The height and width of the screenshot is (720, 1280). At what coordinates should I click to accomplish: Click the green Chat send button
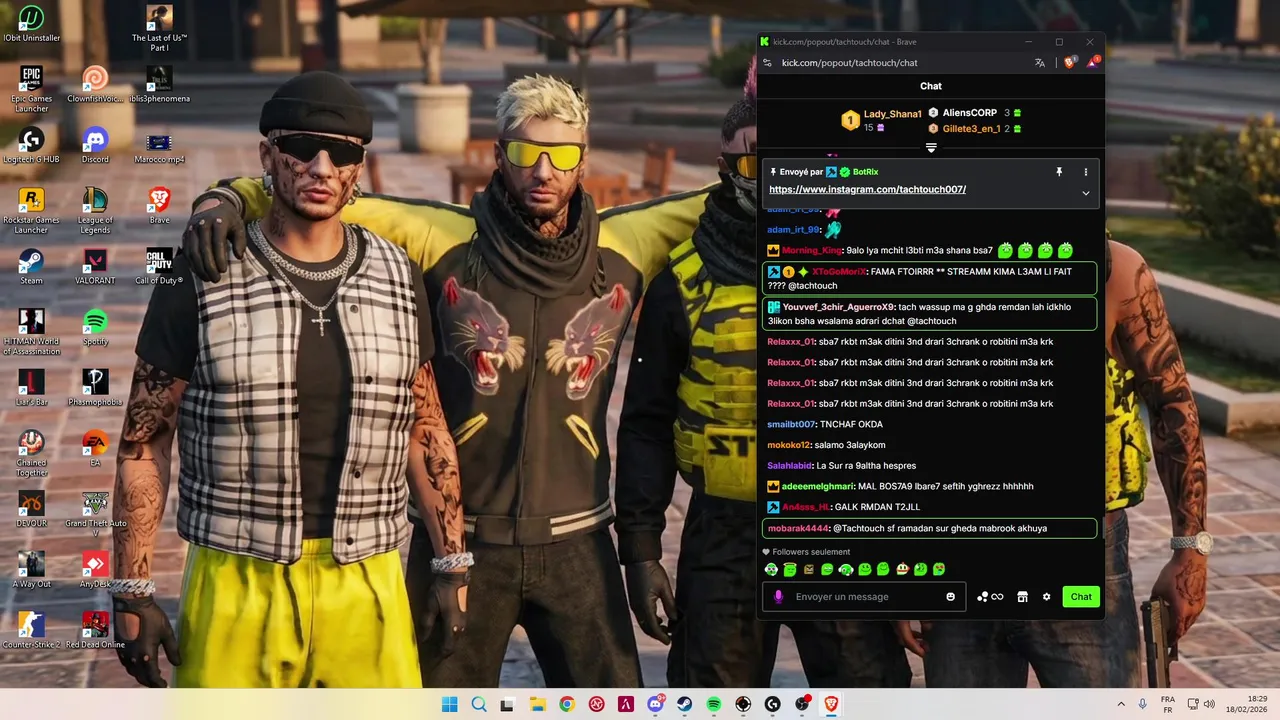1081,596
